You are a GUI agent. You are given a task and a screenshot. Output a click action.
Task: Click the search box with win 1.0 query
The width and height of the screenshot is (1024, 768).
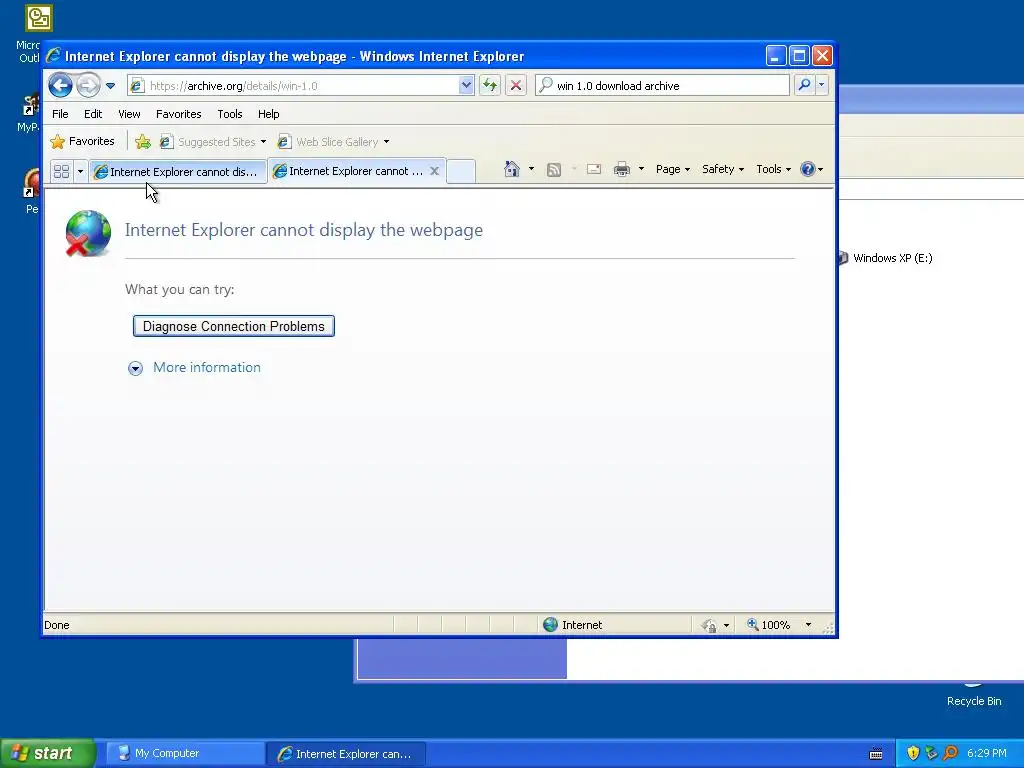click(662, 86)
